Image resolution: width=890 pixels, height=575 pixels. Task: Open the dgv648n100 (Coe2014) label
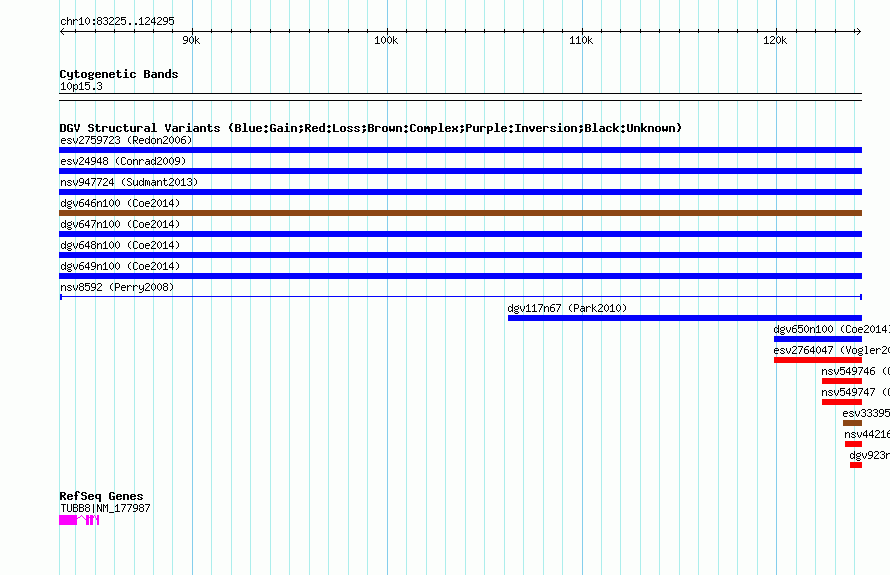click(120, 245)
